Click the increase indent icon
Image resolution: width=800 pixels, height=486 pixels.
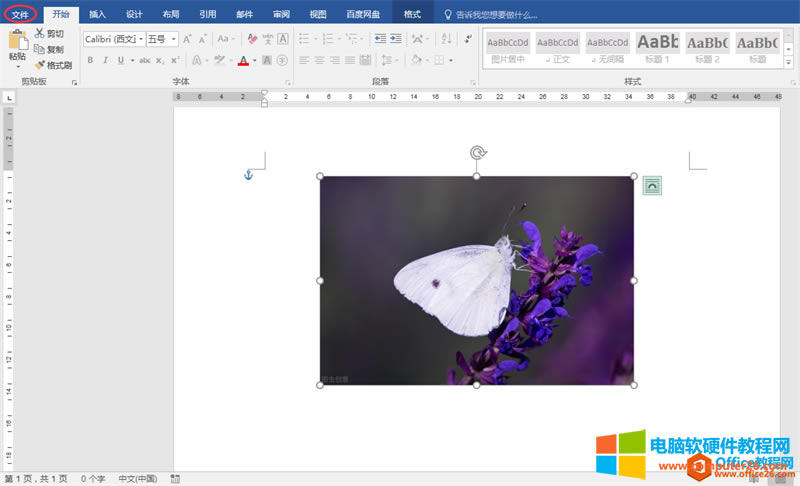(396, 39)
